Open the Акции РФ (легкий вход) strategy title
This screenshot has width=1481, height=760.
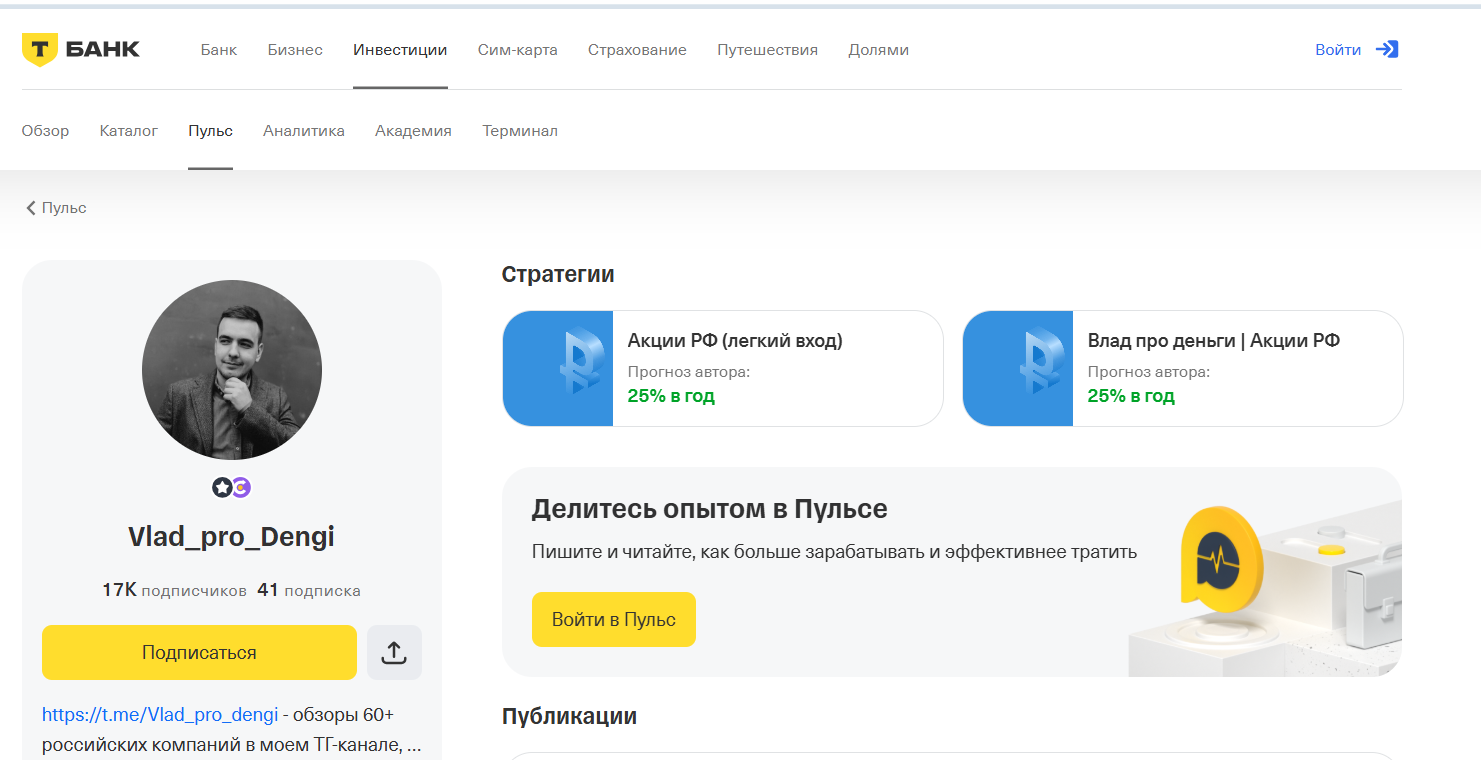click(735, 341)
